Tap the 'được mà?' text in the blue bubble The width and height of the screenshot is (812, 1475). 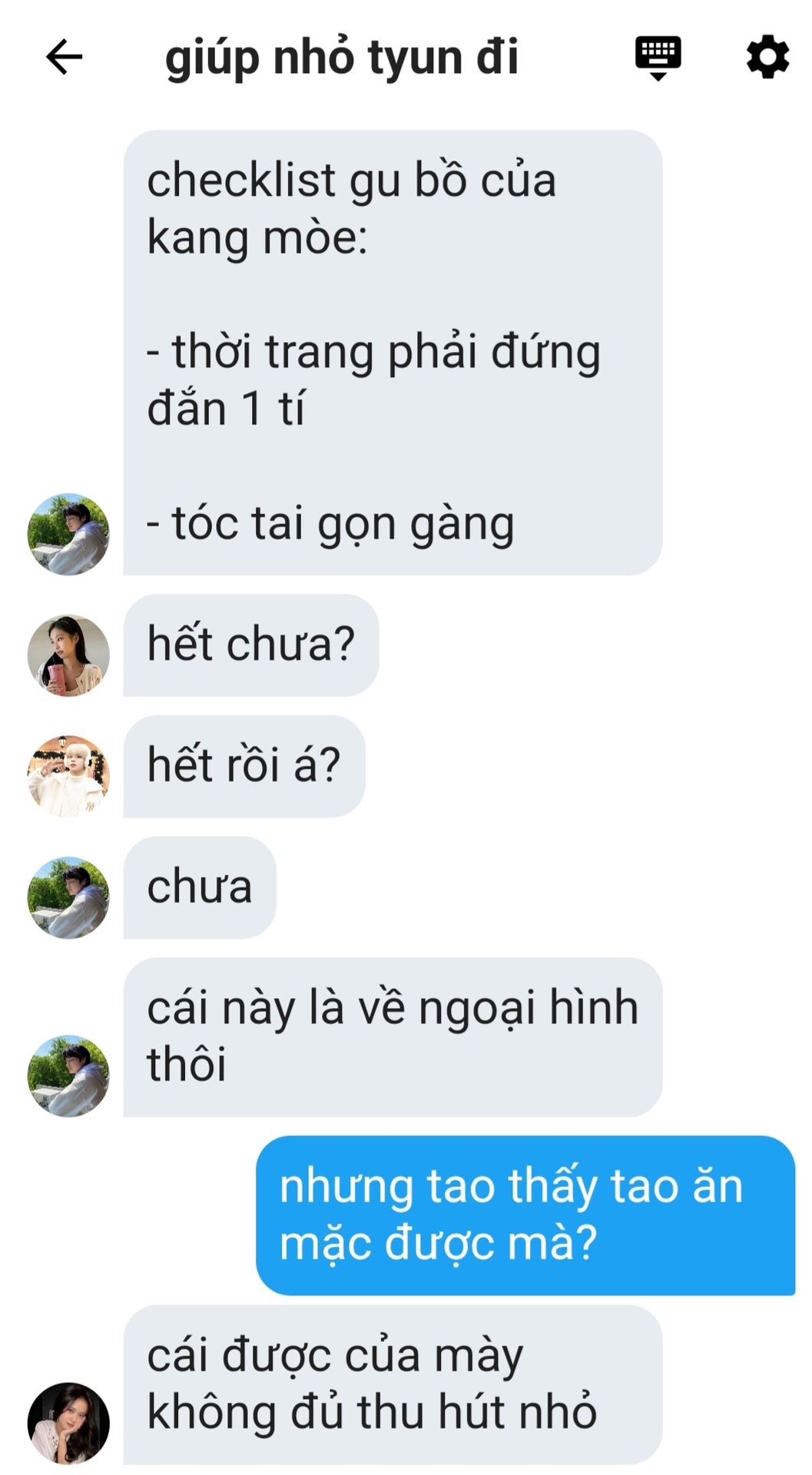click(491, 1243)
